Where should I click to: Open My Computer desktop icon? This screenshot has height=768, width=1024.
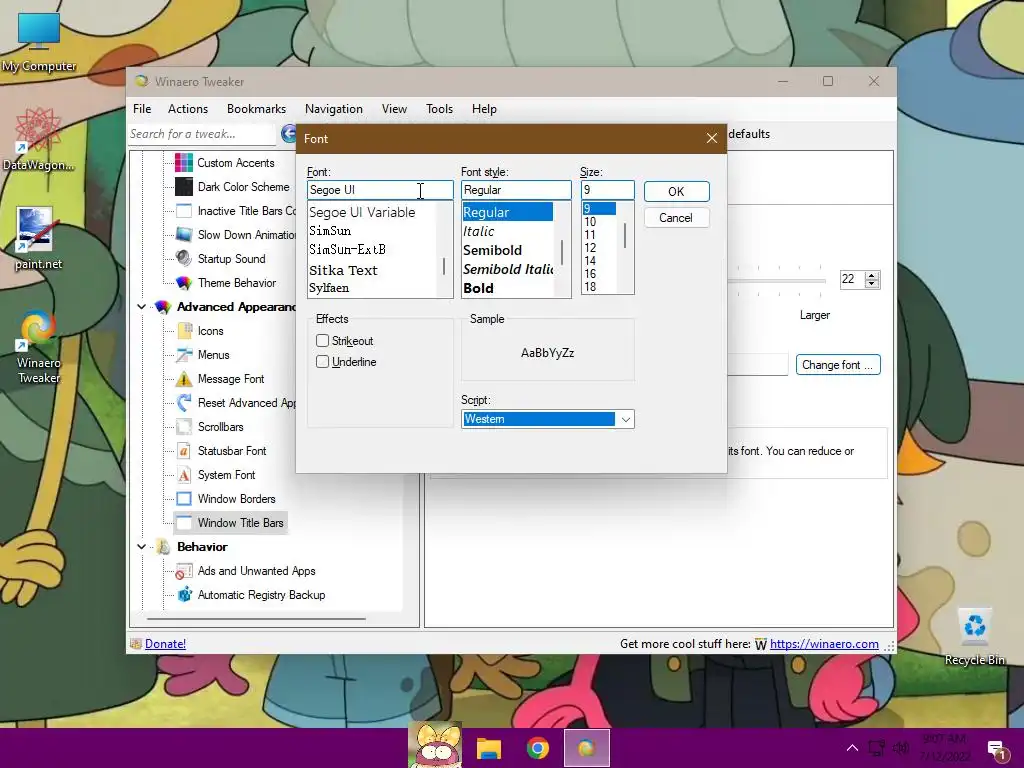coord(39,42)
